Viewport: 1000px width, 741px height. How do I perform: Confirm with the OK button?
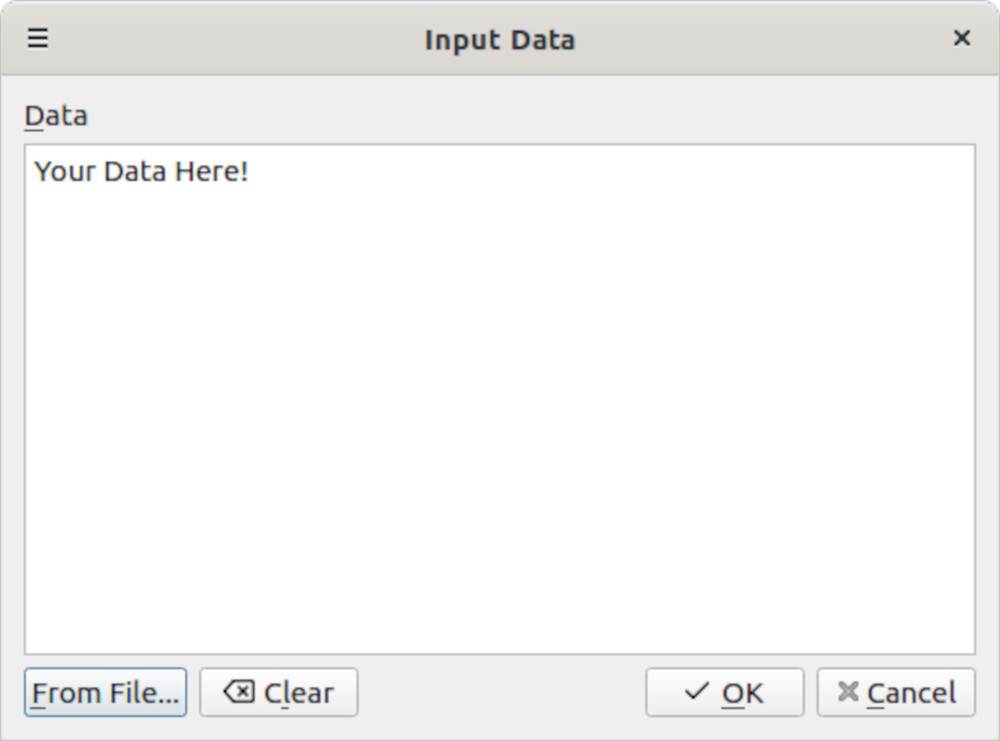[x=724, y=692]
